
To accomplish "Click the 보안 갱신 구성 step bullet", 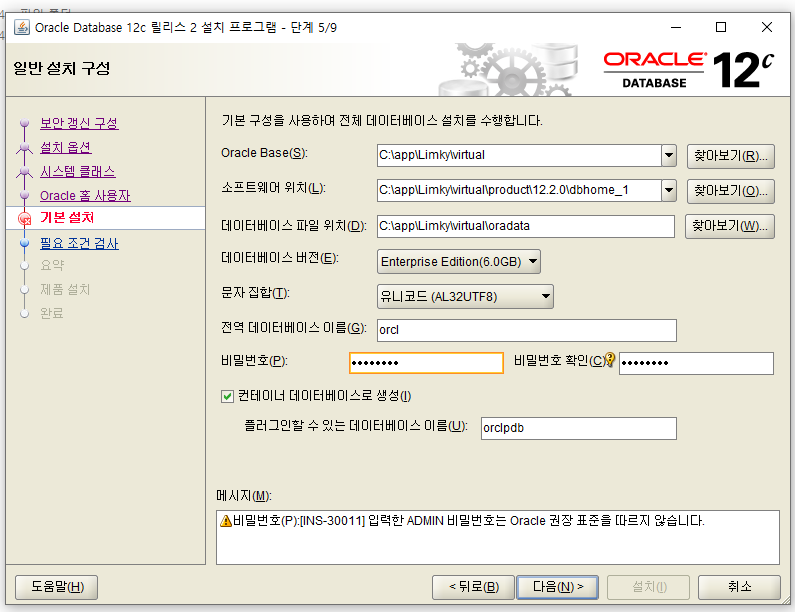I will (24, 123).
